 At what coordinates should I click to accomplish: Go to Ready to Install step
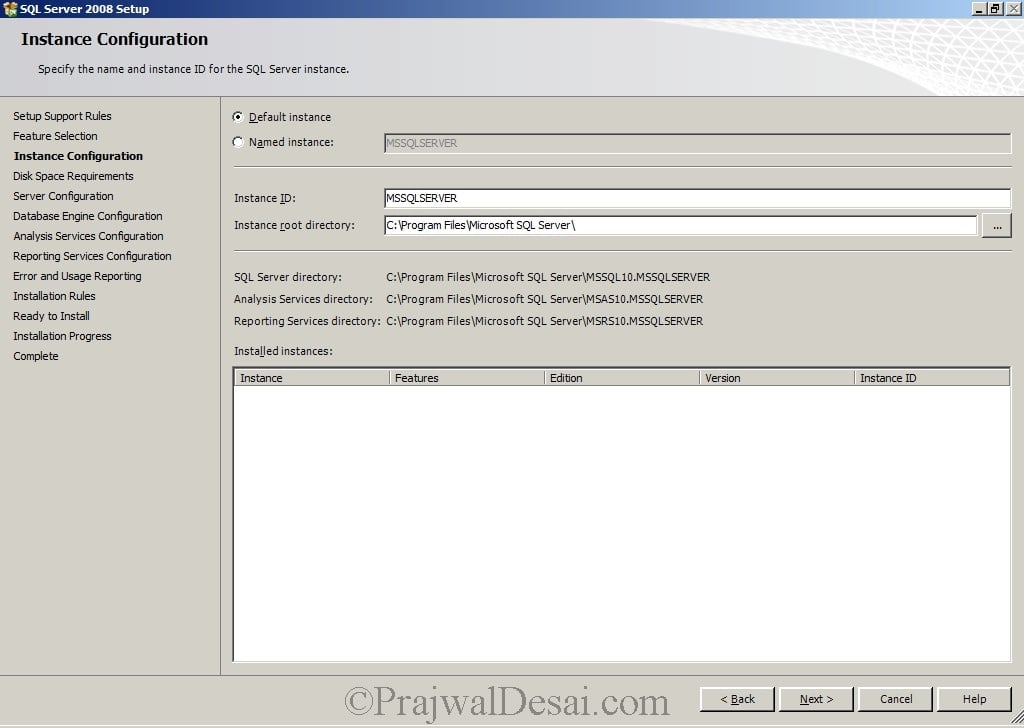click(52, 316)
